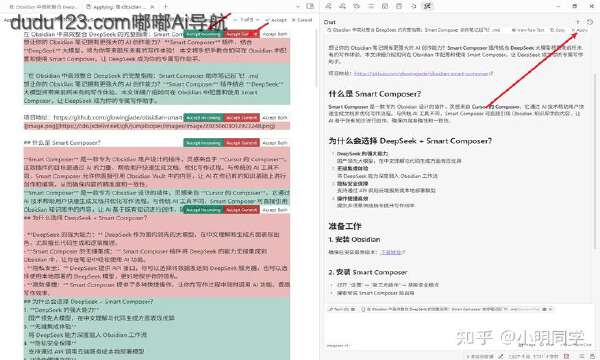Open the chat history clock icon
The width and height of the screenshot is (600, 360).
[x=590, y=22]
